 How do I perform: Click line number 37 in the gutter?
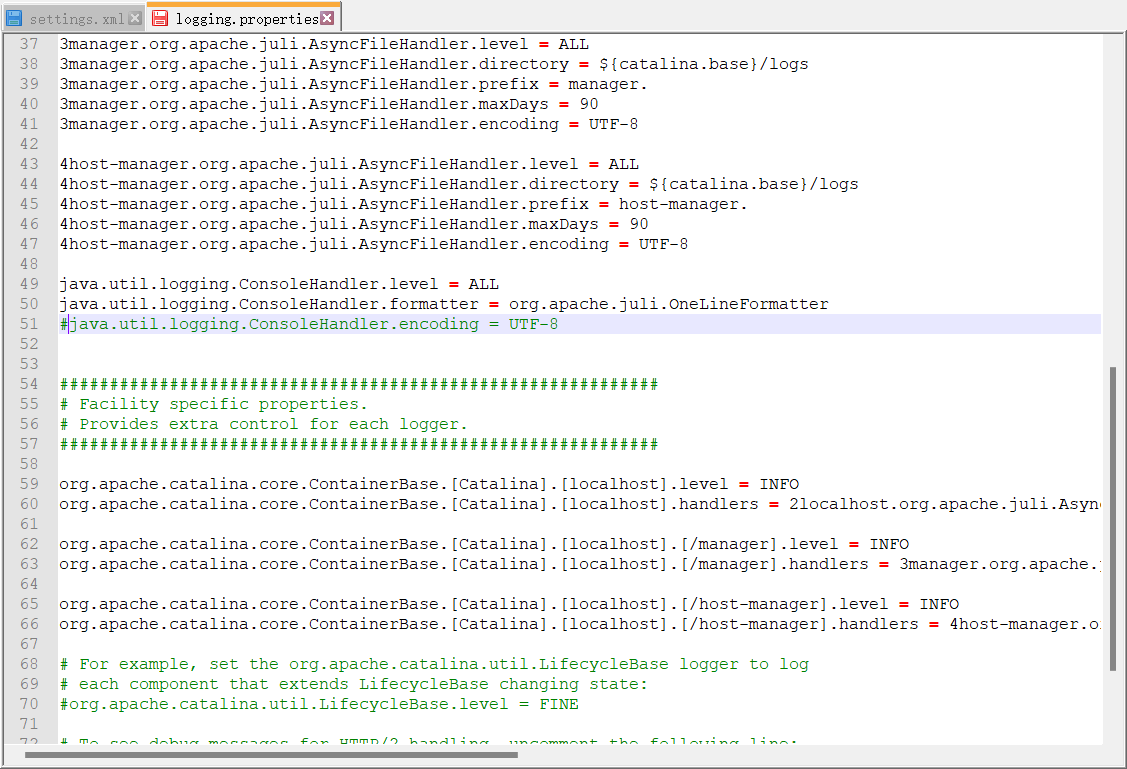pos(29,43)
